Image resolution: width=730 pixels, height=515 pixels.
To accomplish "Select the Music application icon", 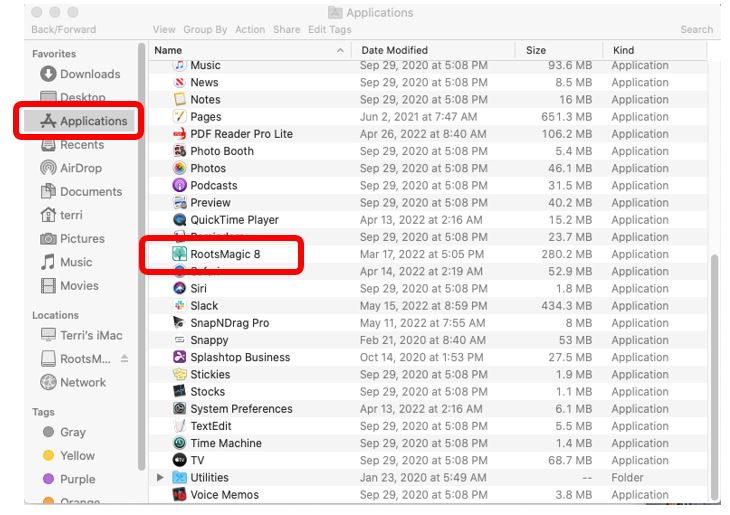I will click(x=180, y=65).
